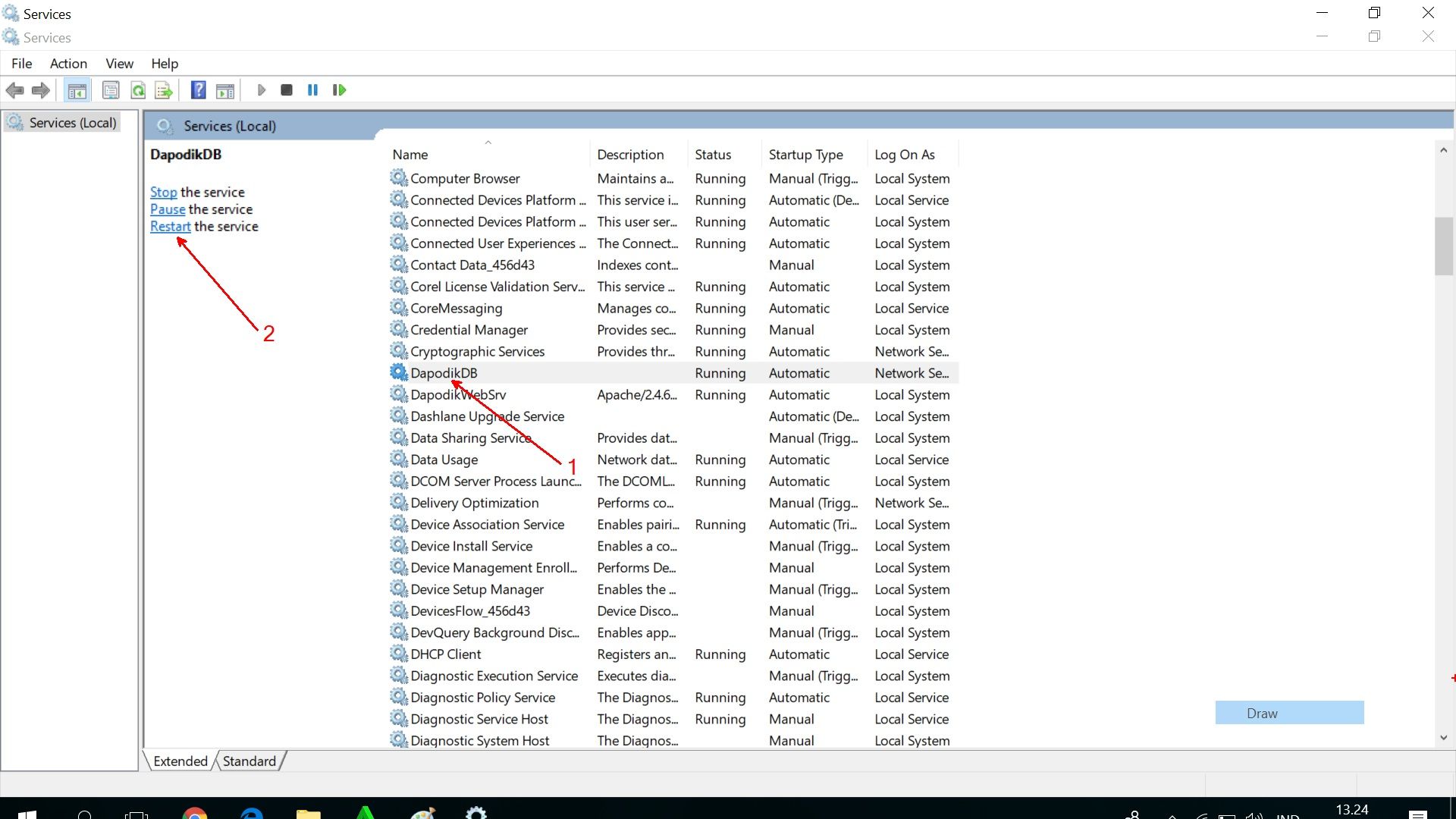The height and width of the screenshot is (819, 1456).
Task: Toggle Show/Hide Console Tree icon
Action: coord(77,90)
